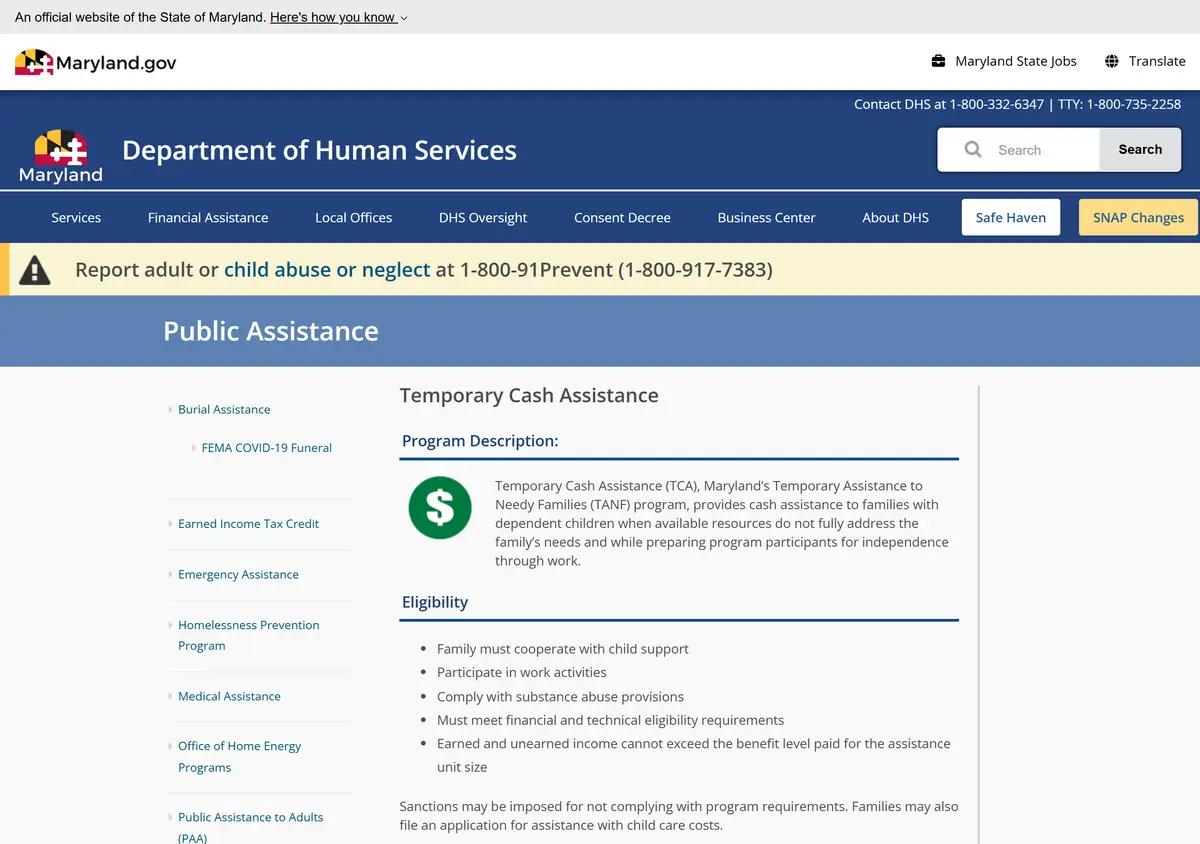Open Homelessness Prevention Program link
Image resolution: width=1200 pixels, height=844 pixels.
pos(249,635)
